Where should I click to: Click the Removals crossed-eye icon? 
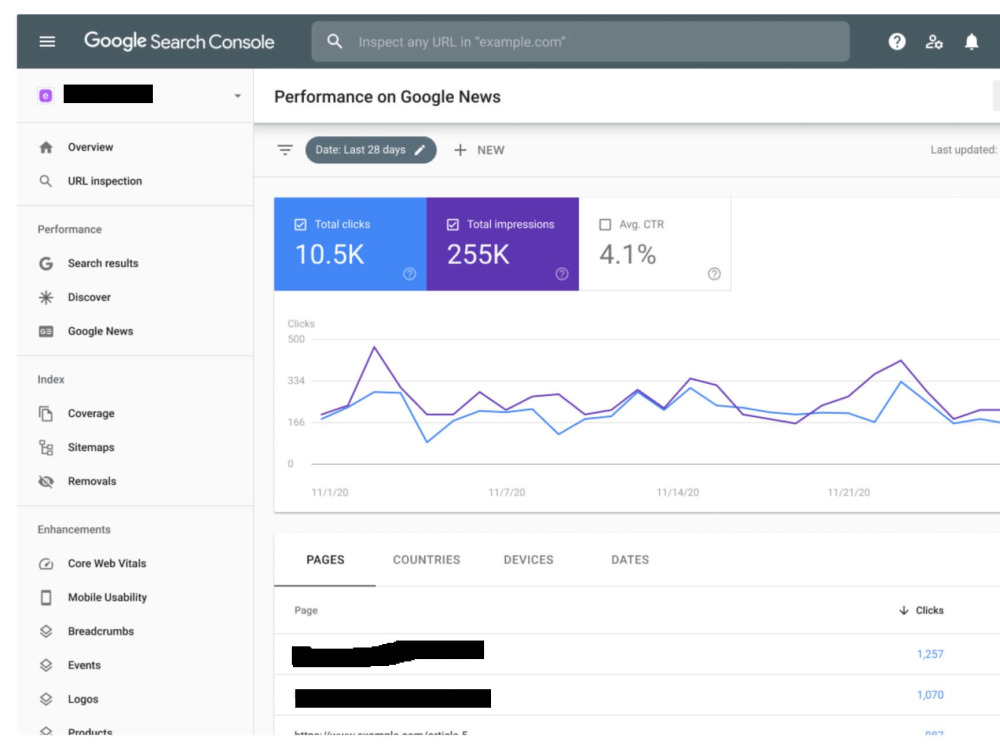coord(46,481)
